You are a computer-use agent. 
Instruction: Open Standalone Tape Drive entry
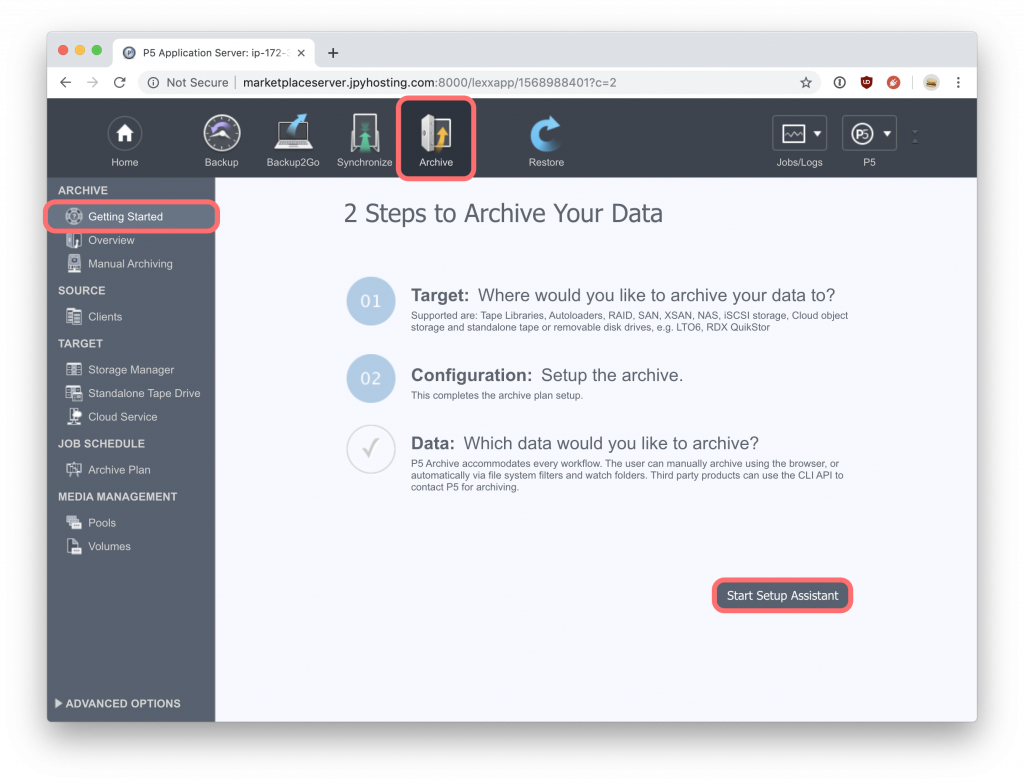click(131, 393)
